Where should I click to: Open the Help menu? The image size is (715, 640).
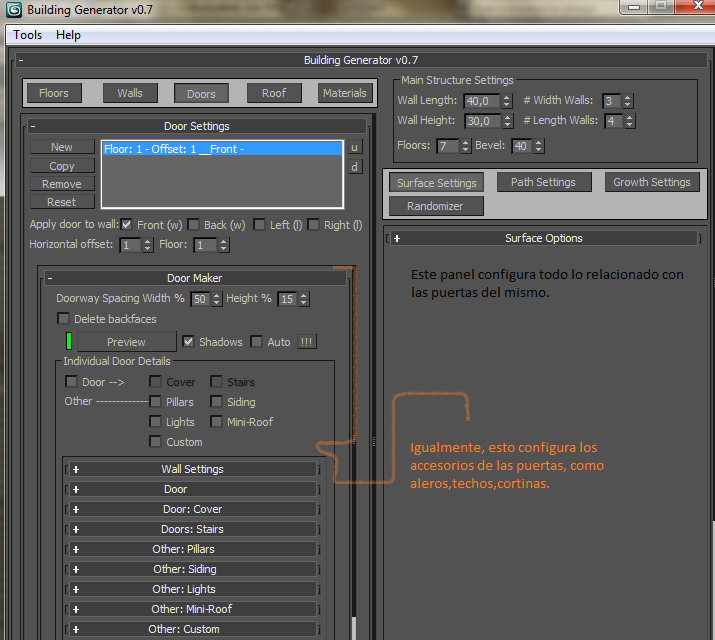pyautogui.click(x=68, y=35)
